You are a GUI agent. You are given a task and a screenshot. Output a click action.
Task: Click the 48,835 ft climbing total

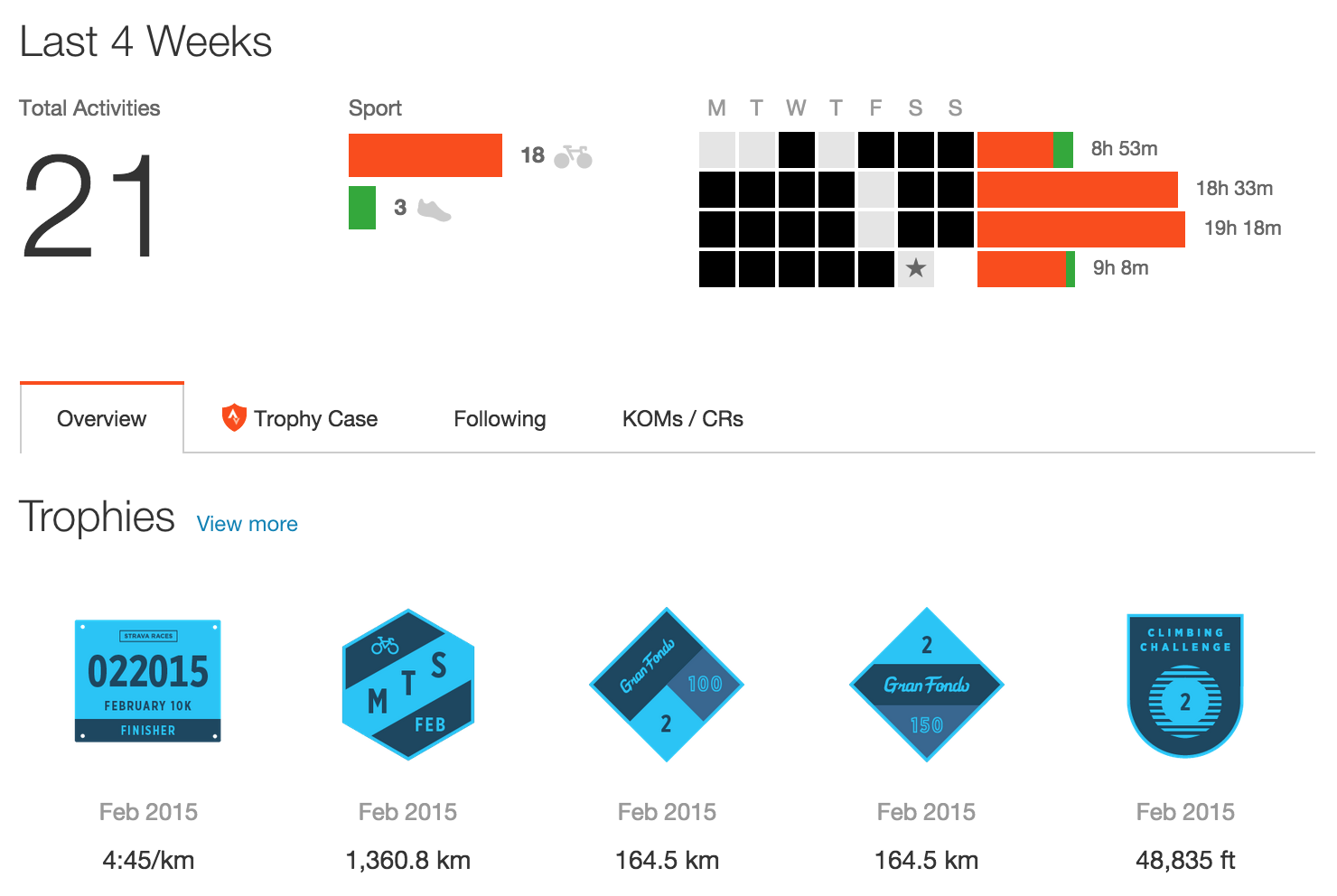point(1185,860)
